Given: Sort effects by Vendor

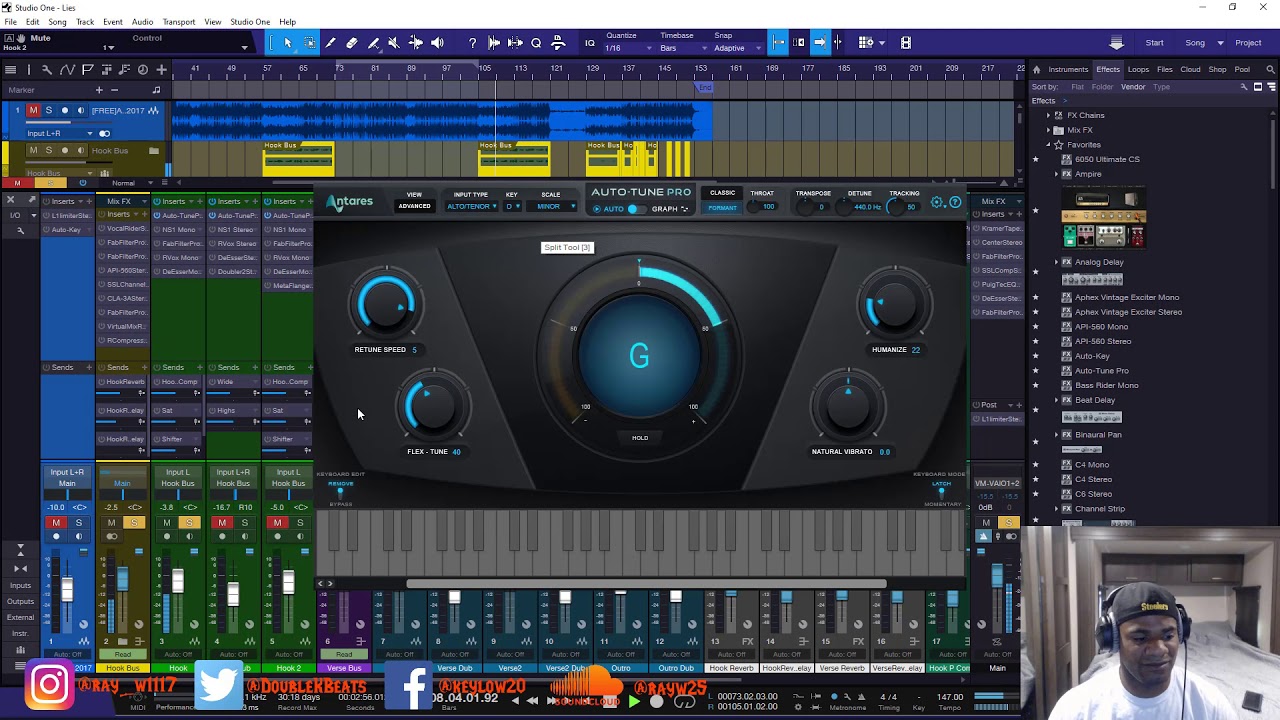Looking at the screenshot, I should tap(1132, 87).
